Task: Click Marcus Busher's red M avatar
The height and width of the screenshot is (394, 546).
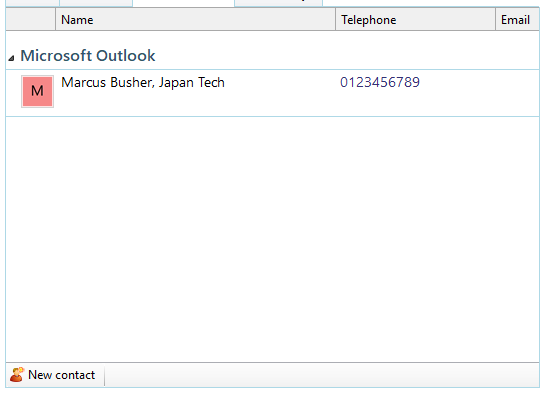Action: coord(38,91)
